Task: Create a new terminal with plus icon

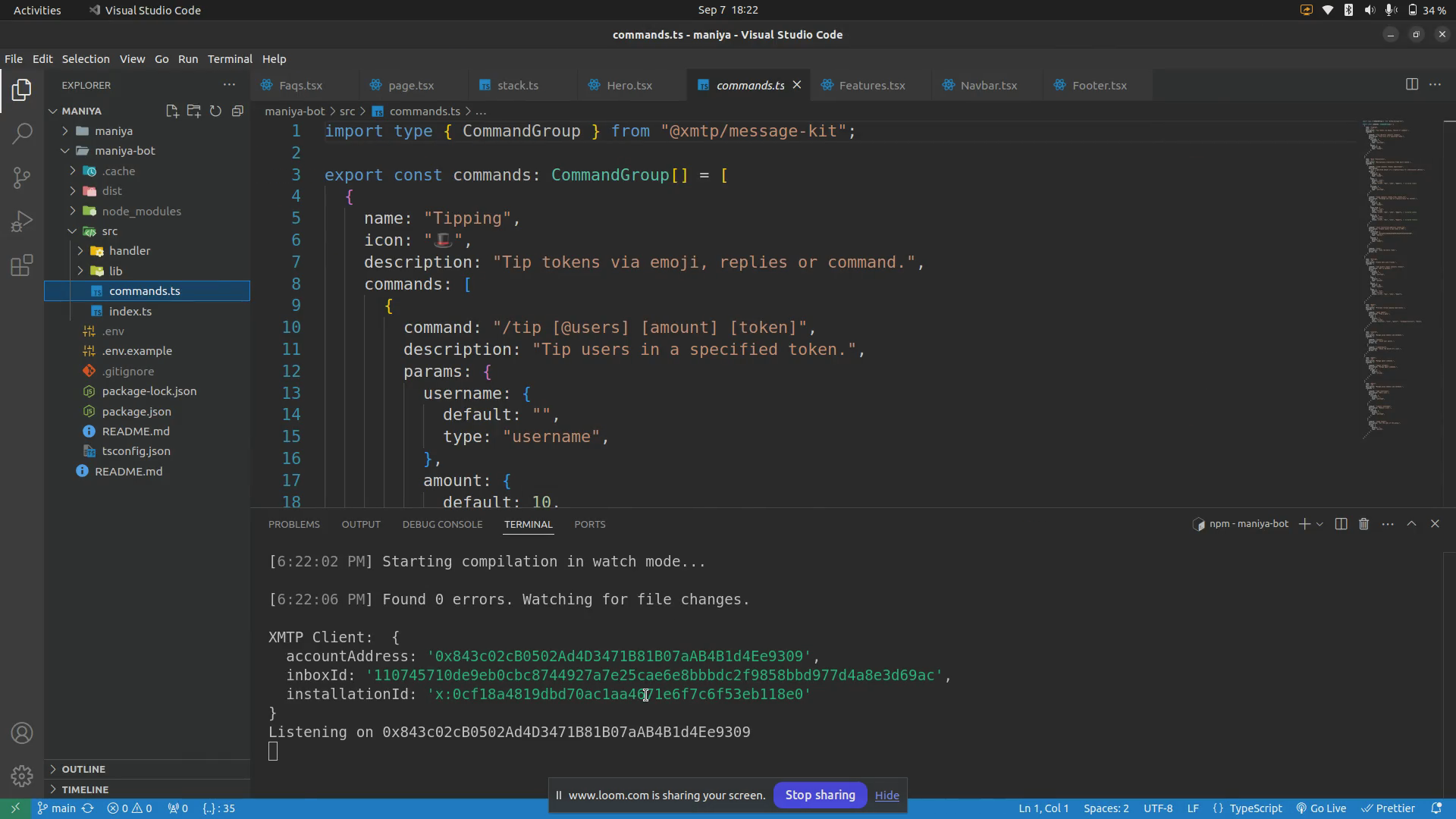Action: [1304, 524]
